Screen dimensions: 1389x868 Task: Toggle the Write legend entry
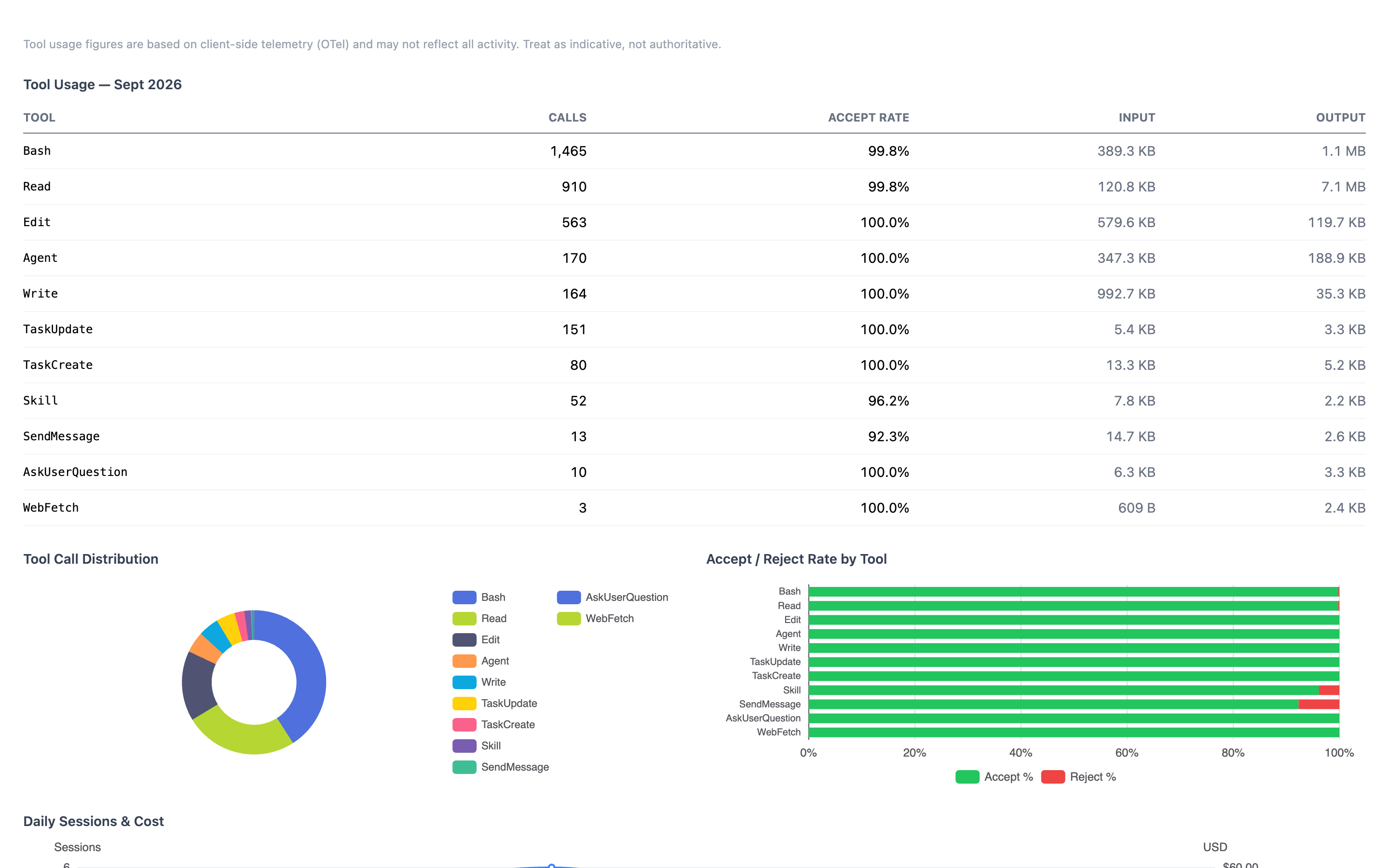(479, 682)
